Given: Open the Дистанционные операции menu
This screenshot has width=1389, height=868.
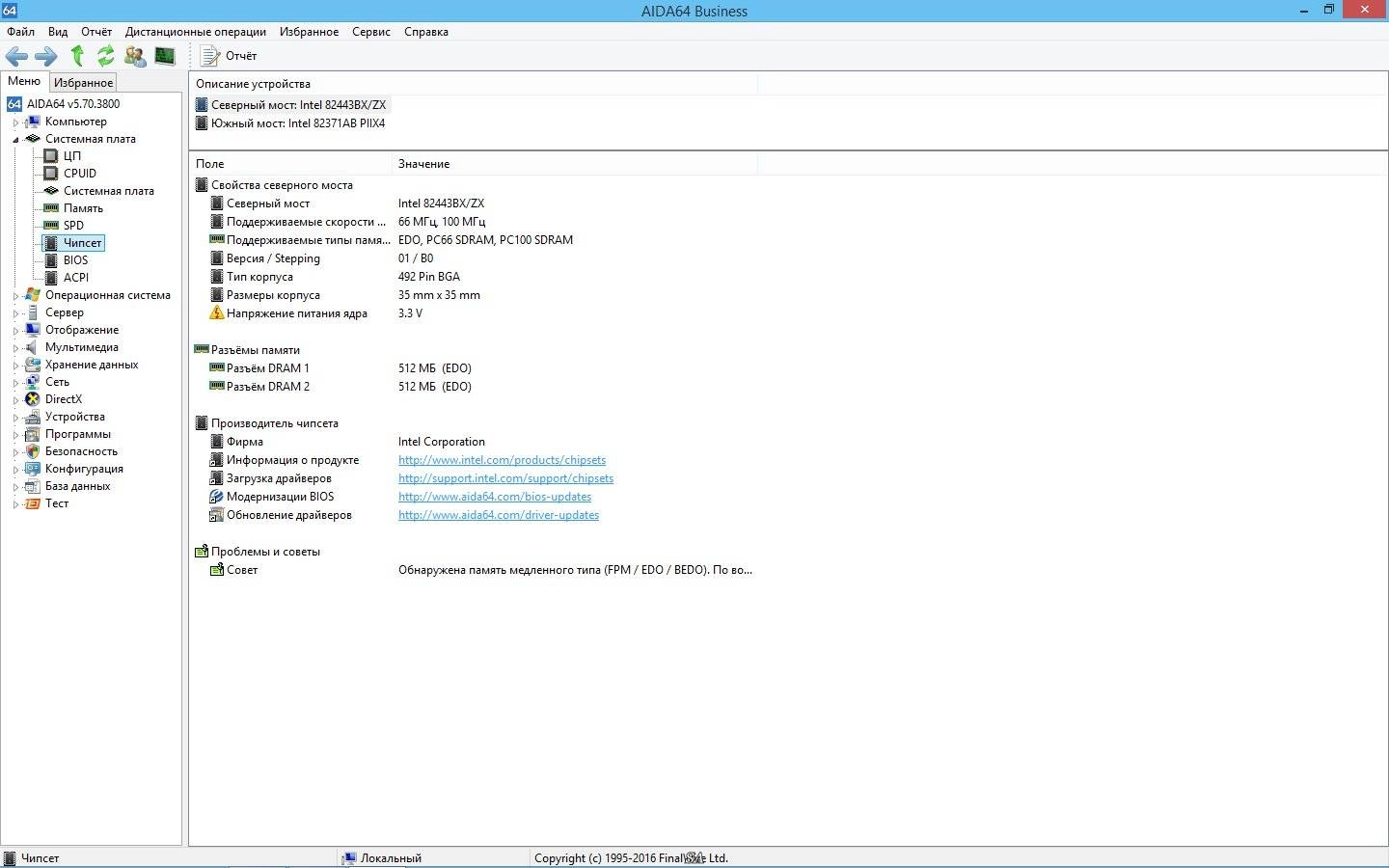Looking at the screenshot, I should tap(196, 32).
